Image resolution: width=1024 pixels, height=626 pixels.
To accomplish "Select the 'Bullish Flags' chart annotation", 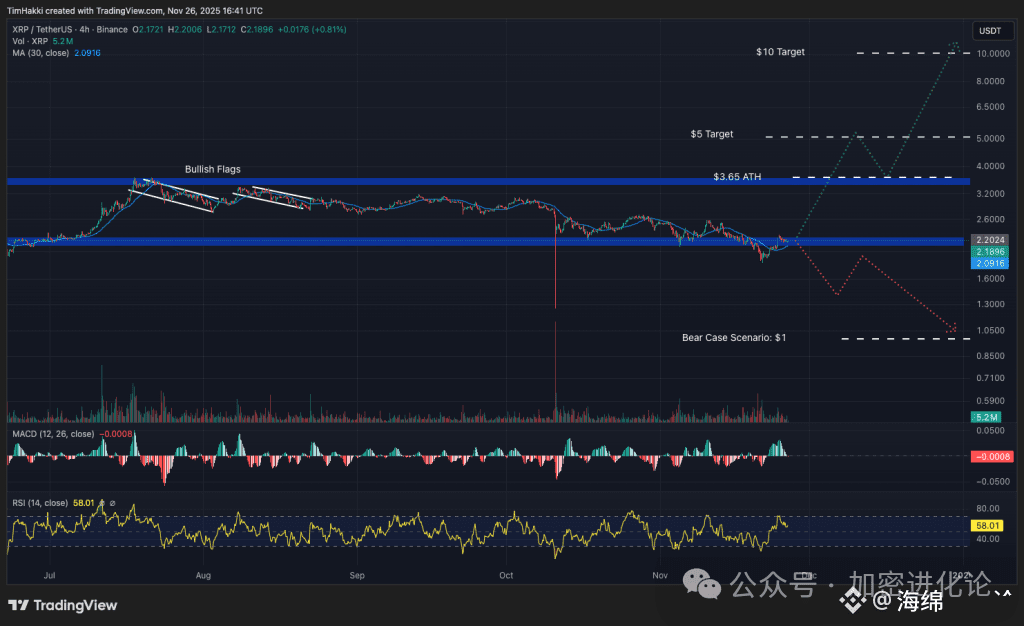I will [211, 169].
